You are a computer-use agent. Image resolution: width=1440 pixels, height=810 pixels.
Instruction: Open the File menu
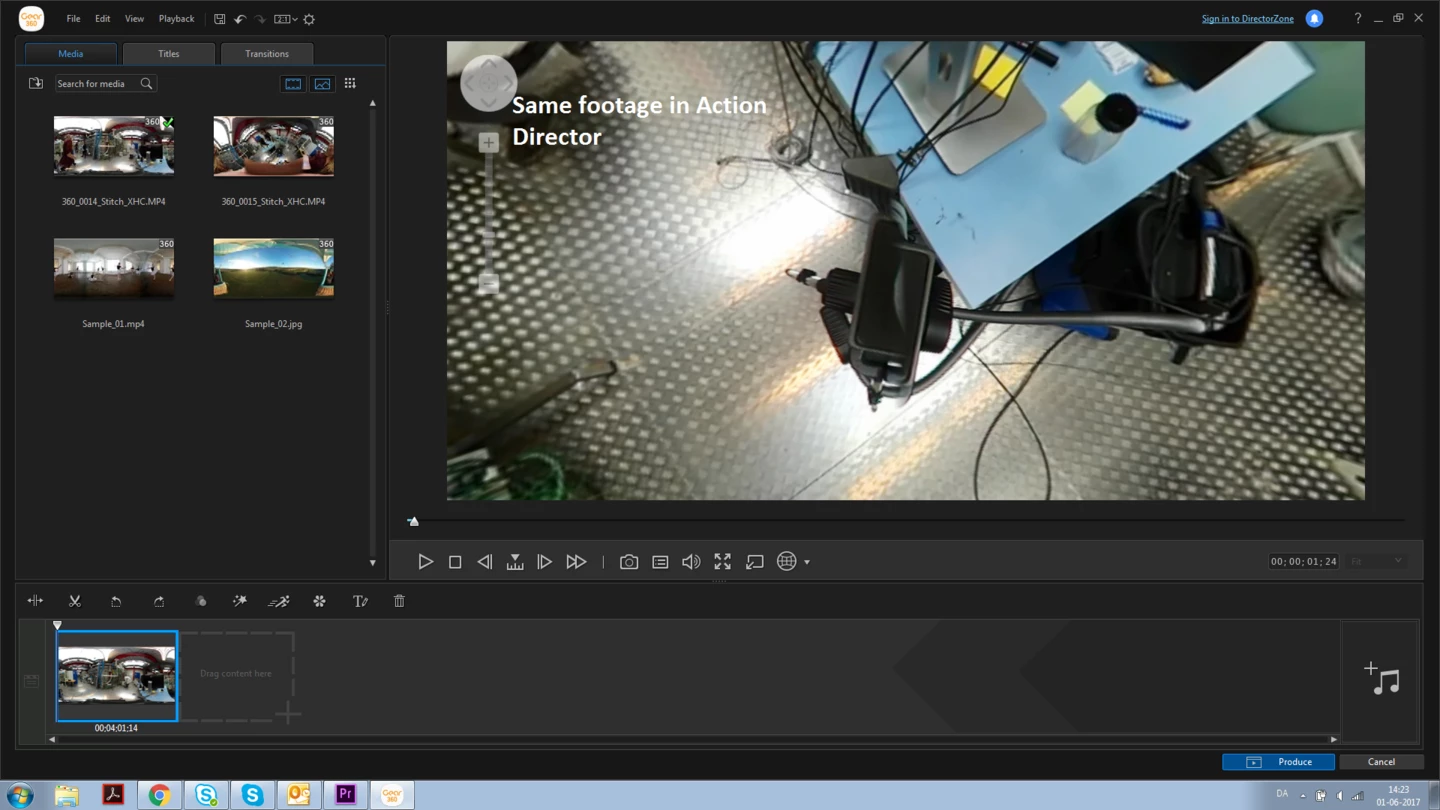[73, 19]
